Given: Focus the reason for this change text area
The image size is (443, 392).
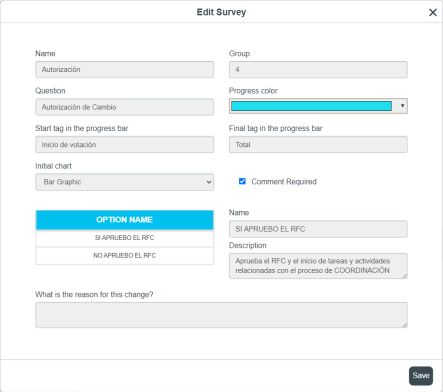Looking at the screenshot, I should [x=221, y=315].
